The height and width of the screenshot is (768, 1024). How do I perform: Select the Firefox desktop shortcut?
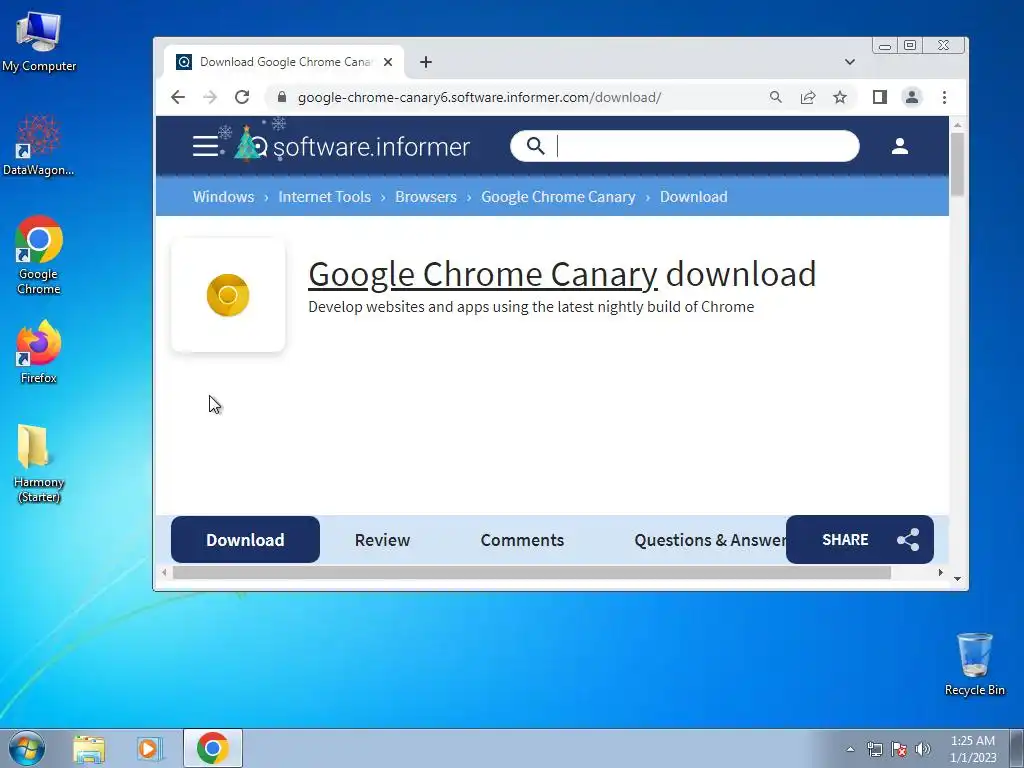click(39, 352)
